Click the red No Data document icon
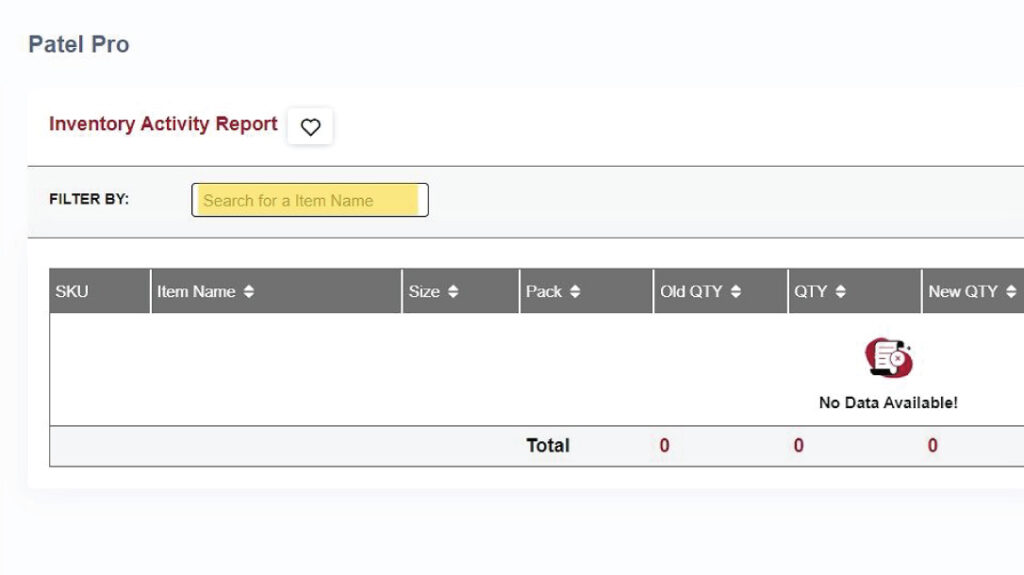Image resolution: width=1024 pixels, height=575 pixels. (x=888, y=357)
